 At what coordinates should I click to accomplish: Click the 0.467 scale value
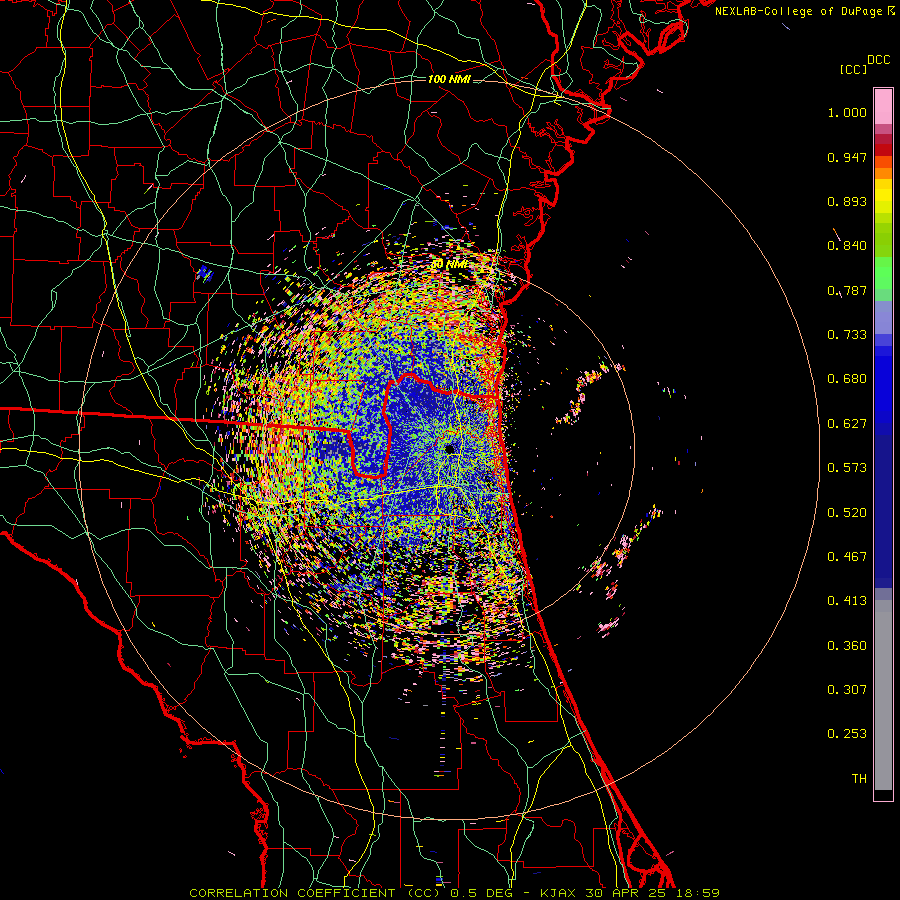coord(847,557)
